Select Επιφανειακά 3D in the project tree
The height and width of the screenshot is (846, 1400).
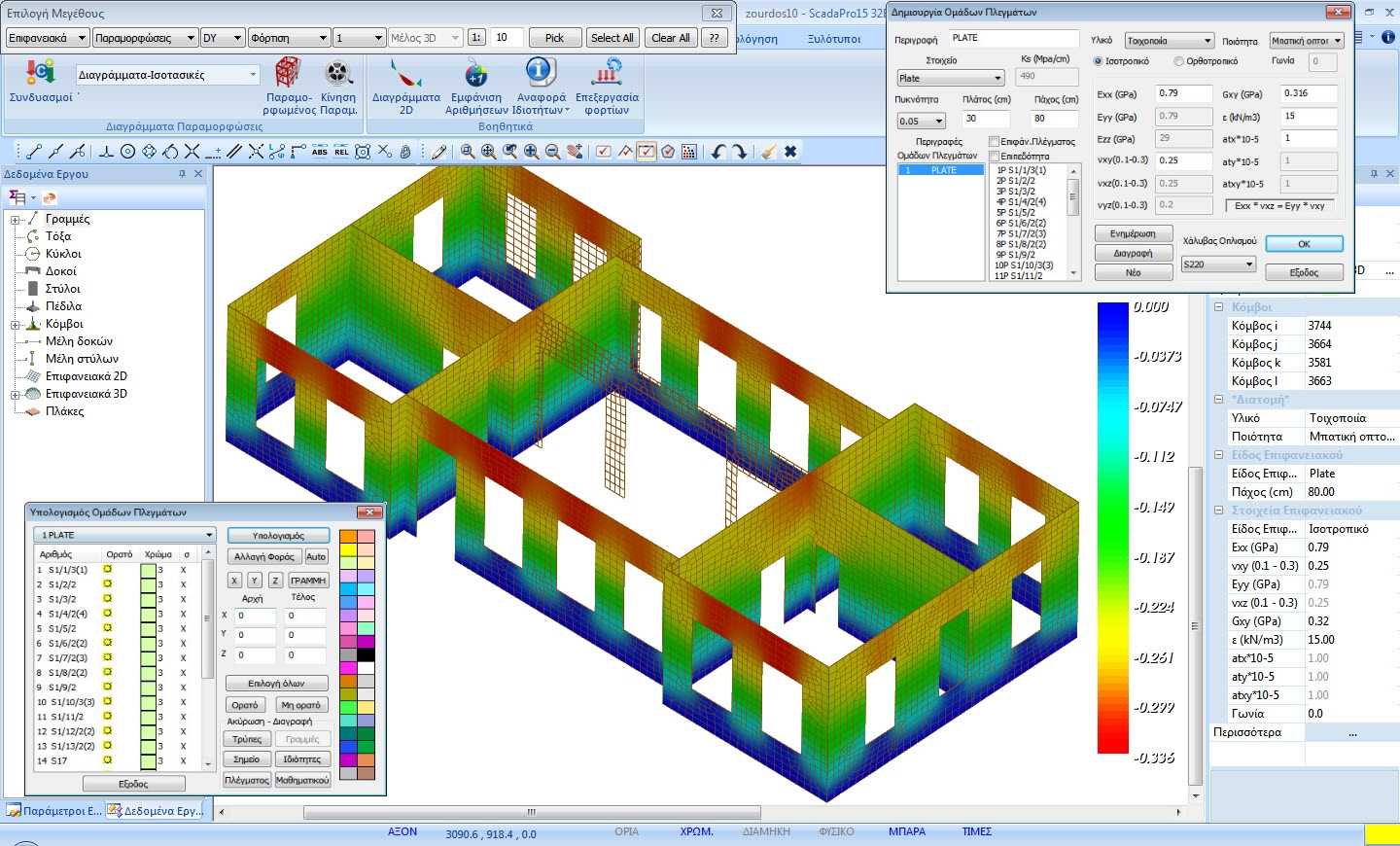click(x=86, y=394)
